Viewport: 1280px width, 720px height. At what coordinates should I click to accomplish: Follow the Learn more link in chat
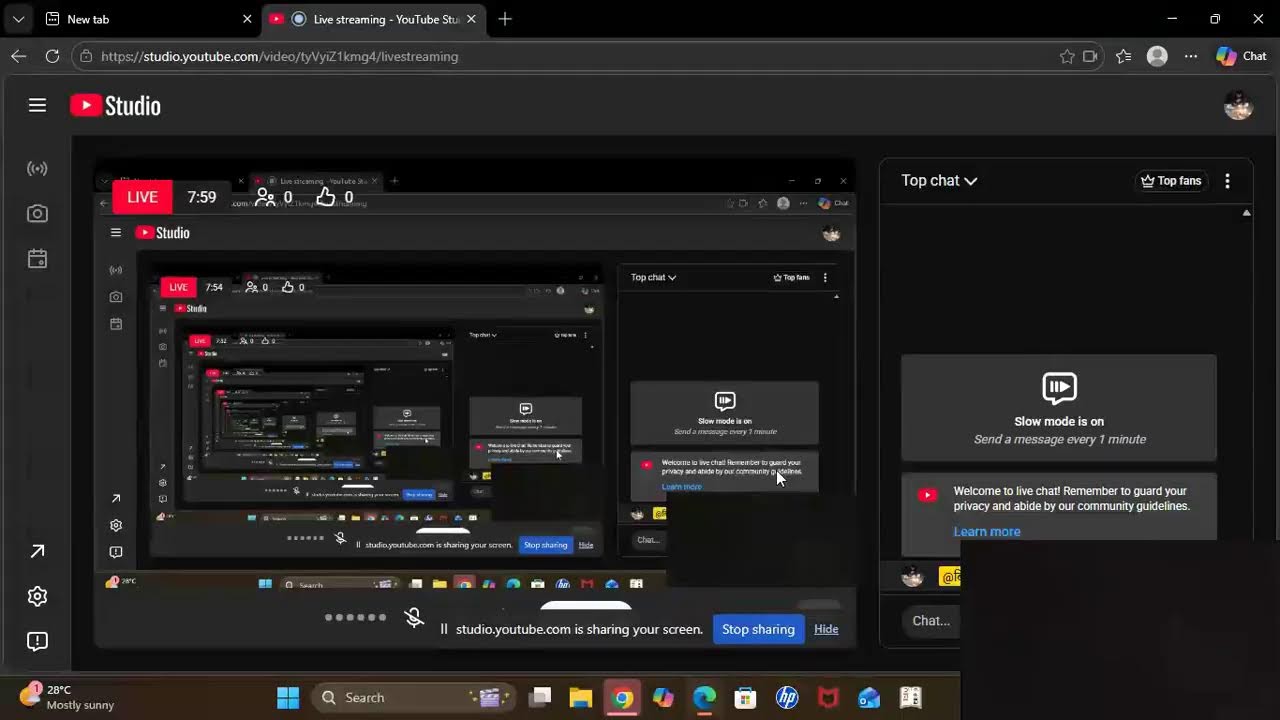(x=987, y=532)
